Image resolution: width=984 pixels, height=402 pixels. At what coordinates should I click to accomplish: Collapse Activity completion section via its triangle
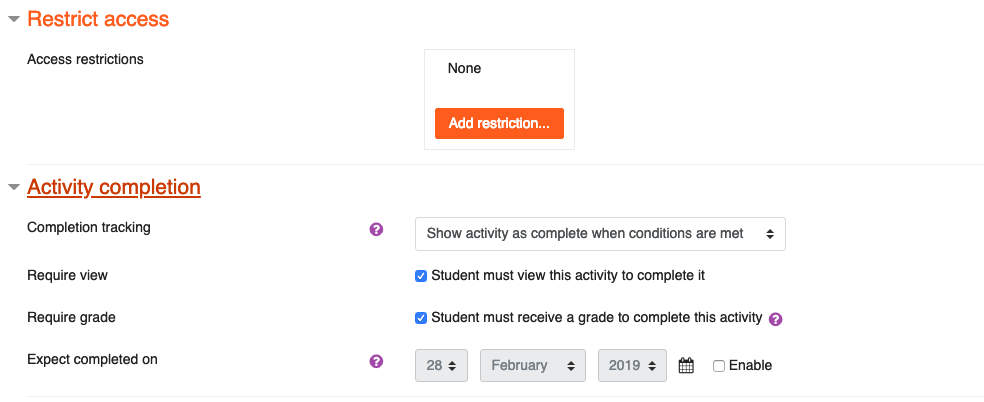pos(14,187)
